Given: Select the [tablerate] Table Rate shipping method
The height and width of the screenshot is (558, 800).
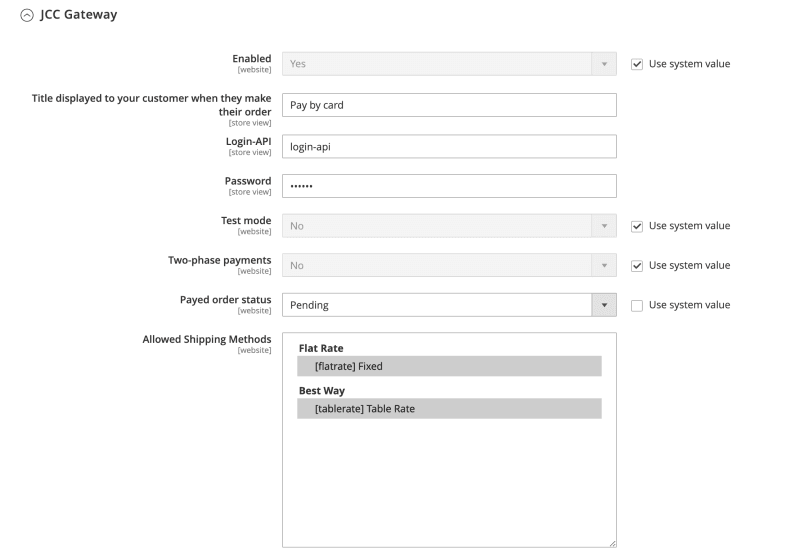Looking at the screenshot, I should coord(449,408).
